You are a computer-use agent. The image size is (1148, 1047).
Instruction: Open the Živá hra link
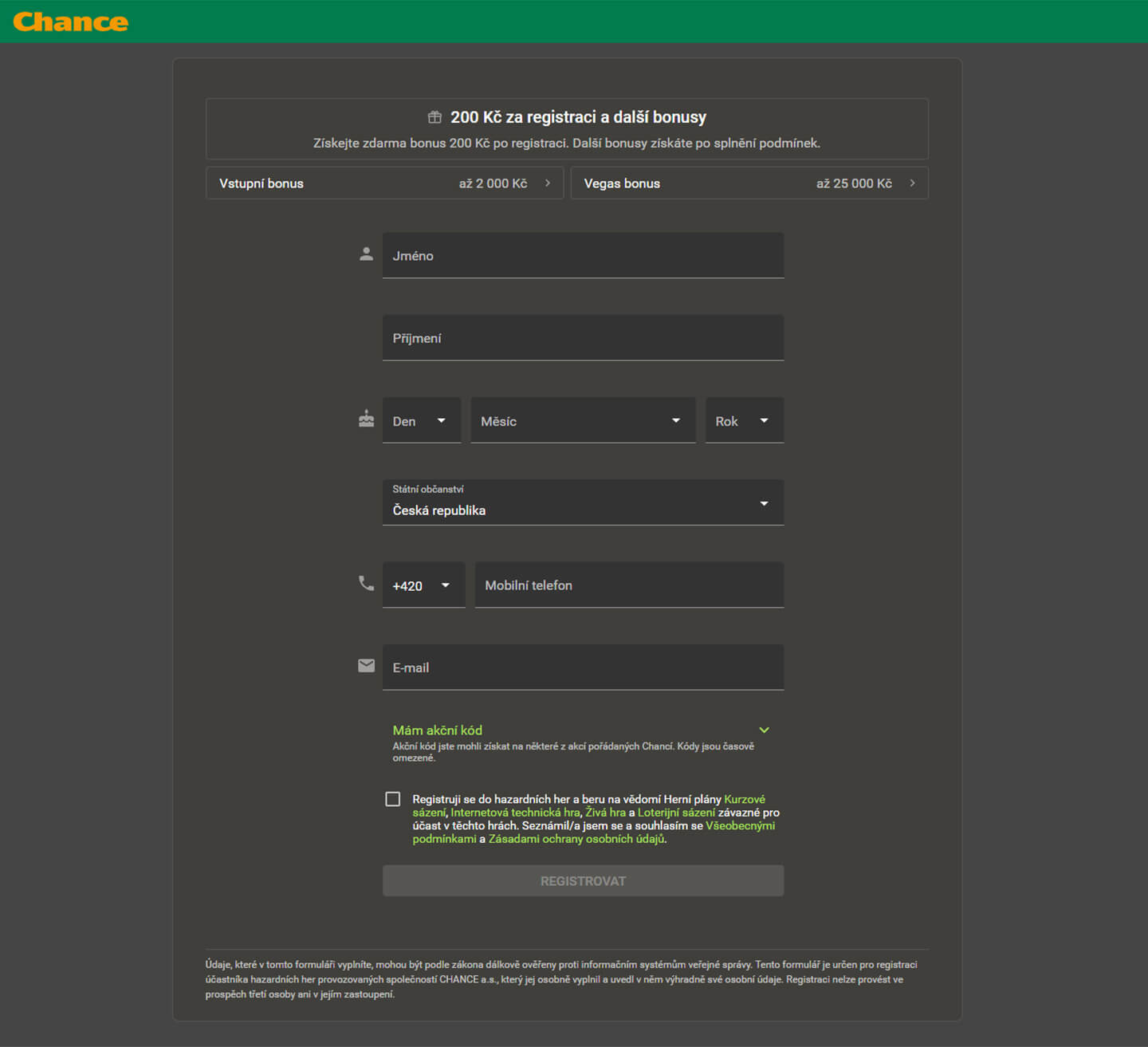[x=606, y=813]
